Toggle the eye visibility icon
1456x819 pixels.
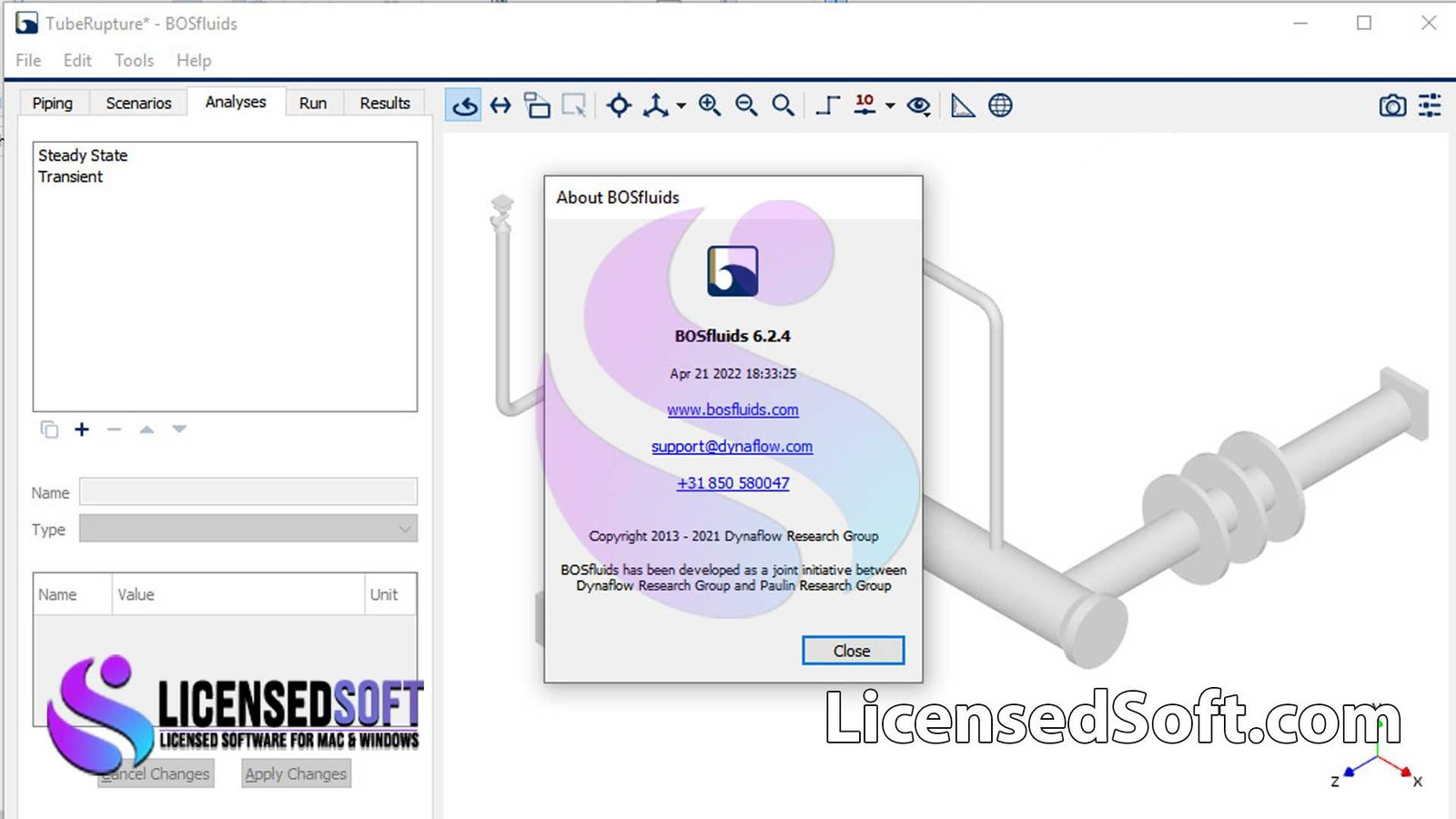click(x=919, y=106)
